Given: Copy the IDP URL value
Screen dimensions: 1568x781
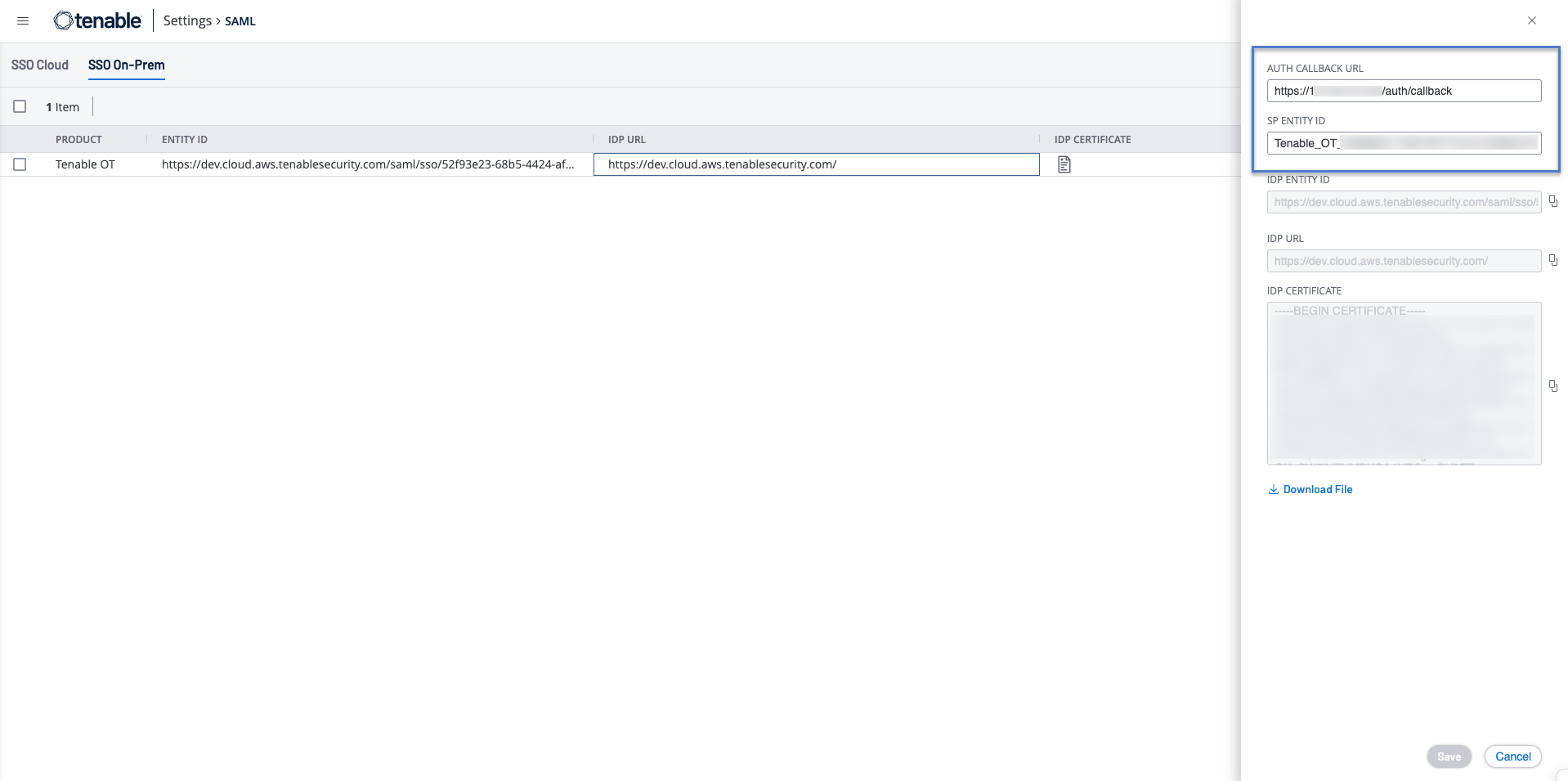Looking at the screenshot, I should 1552,260.
